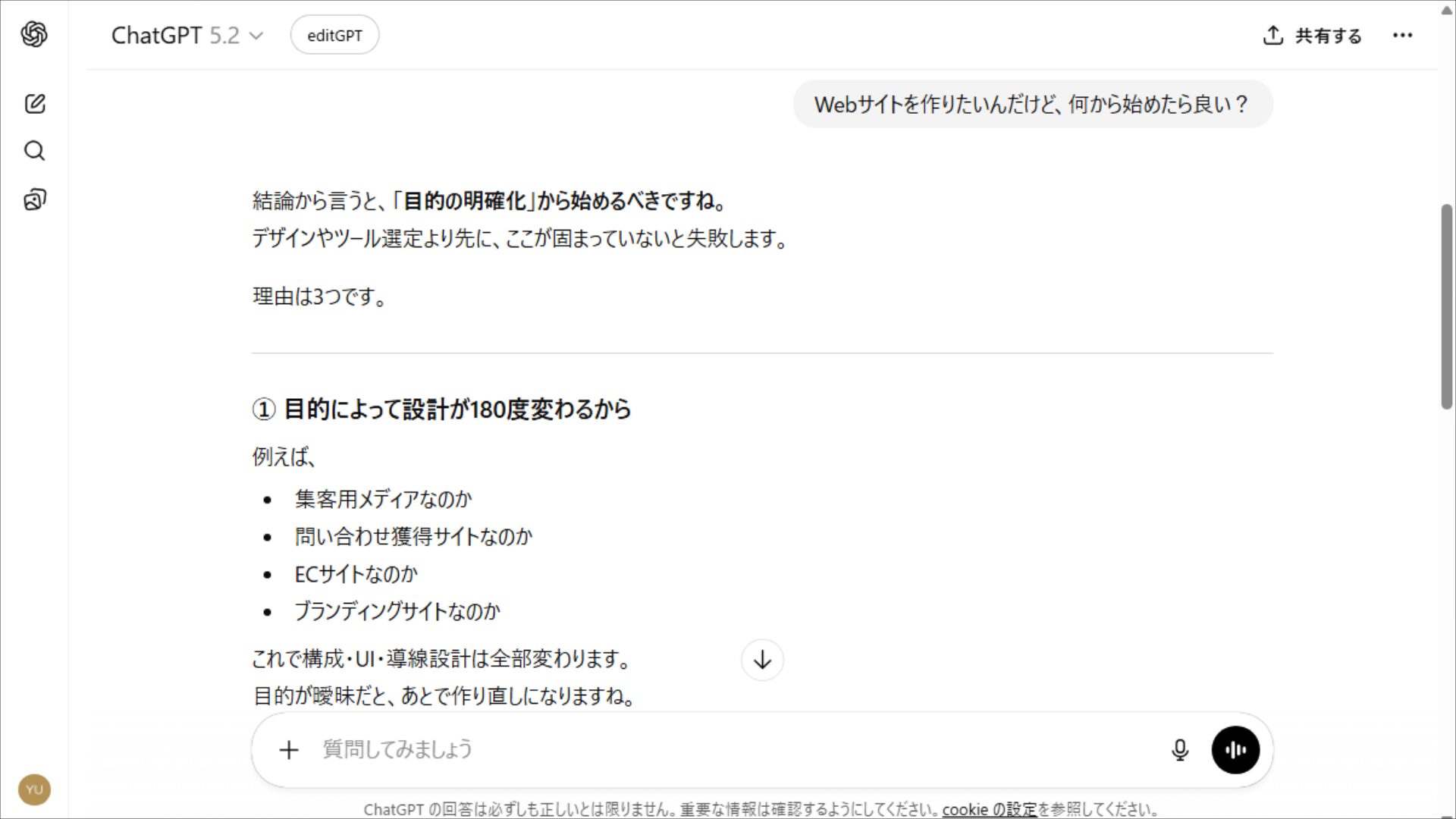The width and height of the screenshot is (1456, 819).
Task: Open a new chat with the compose icon
Action: (x=34, y=105)
